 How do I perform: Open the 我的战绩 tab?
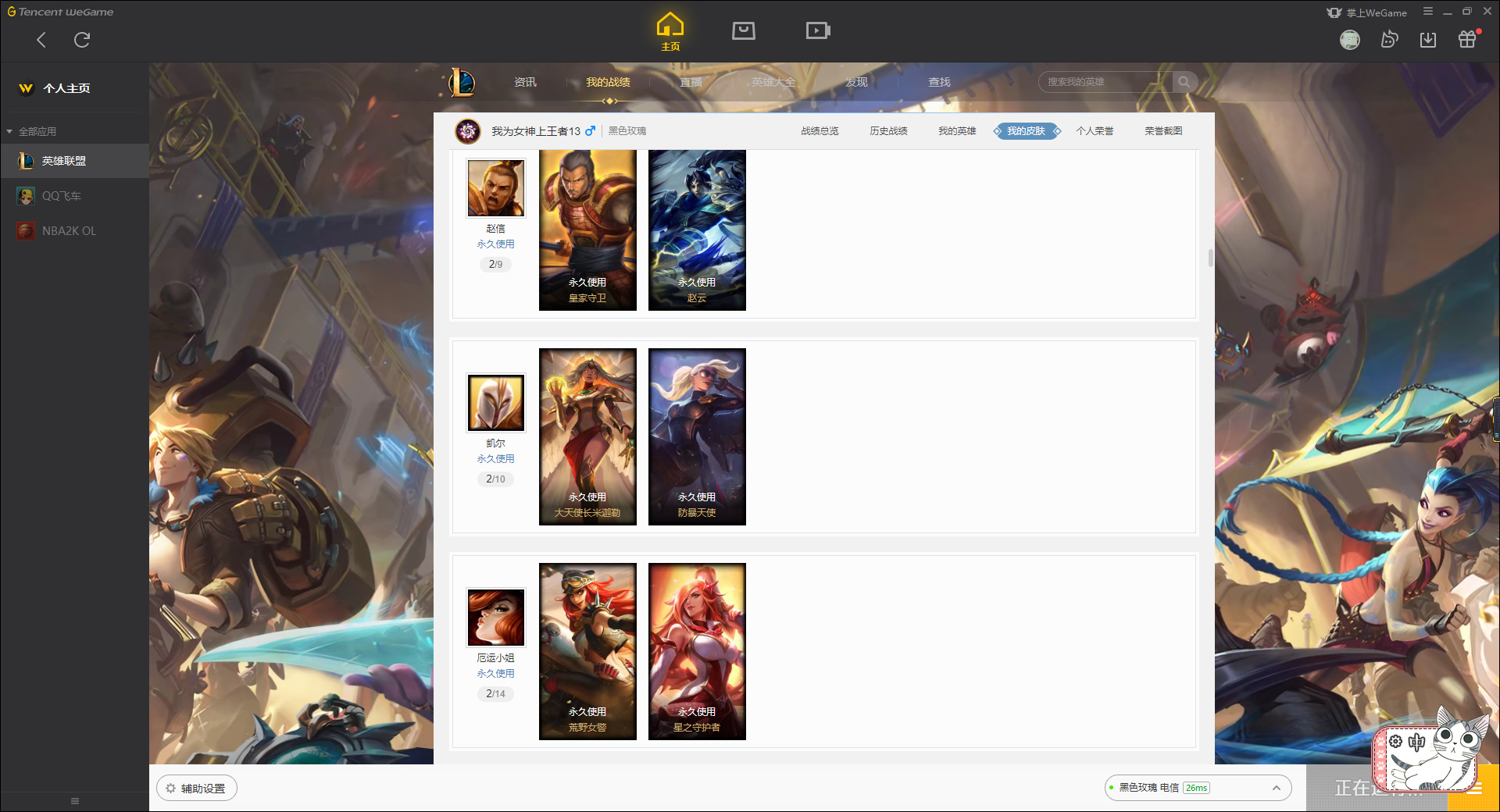tap(608, 82)
